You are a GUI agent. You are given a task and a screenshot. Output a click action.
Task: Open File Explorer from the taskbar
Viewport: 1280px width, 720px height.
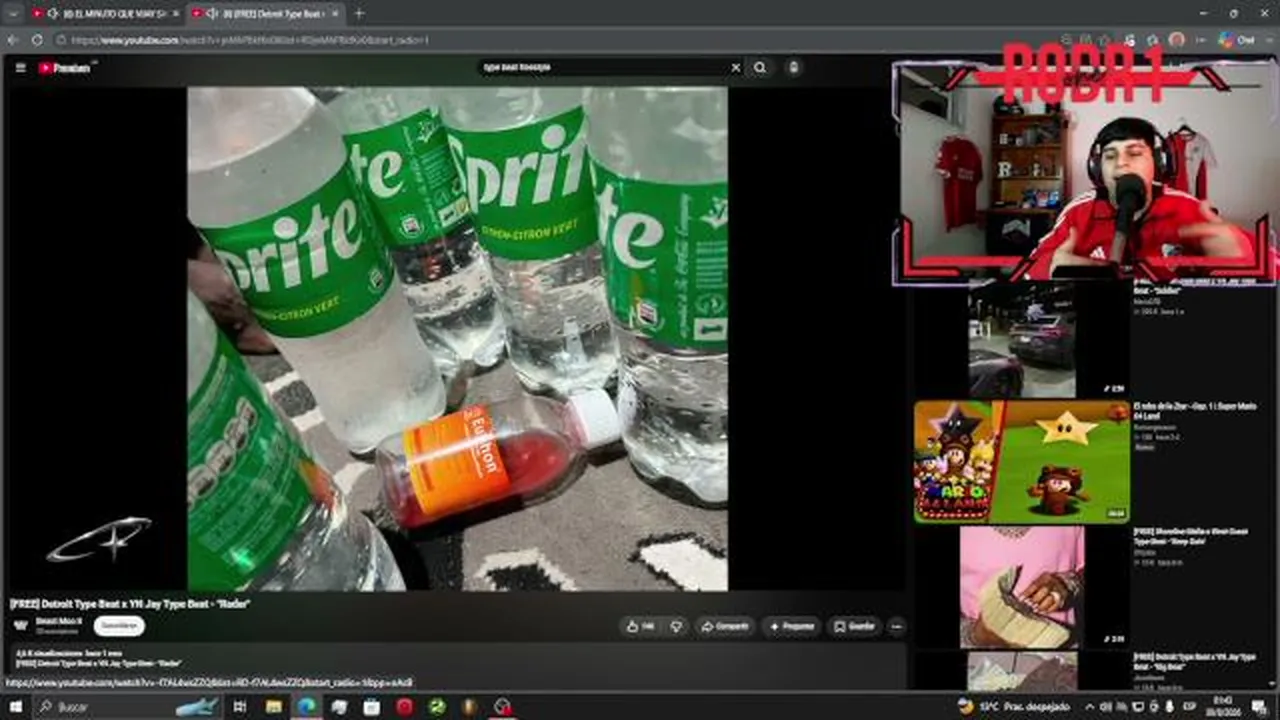pyautogui.click(x=273, y=707)
